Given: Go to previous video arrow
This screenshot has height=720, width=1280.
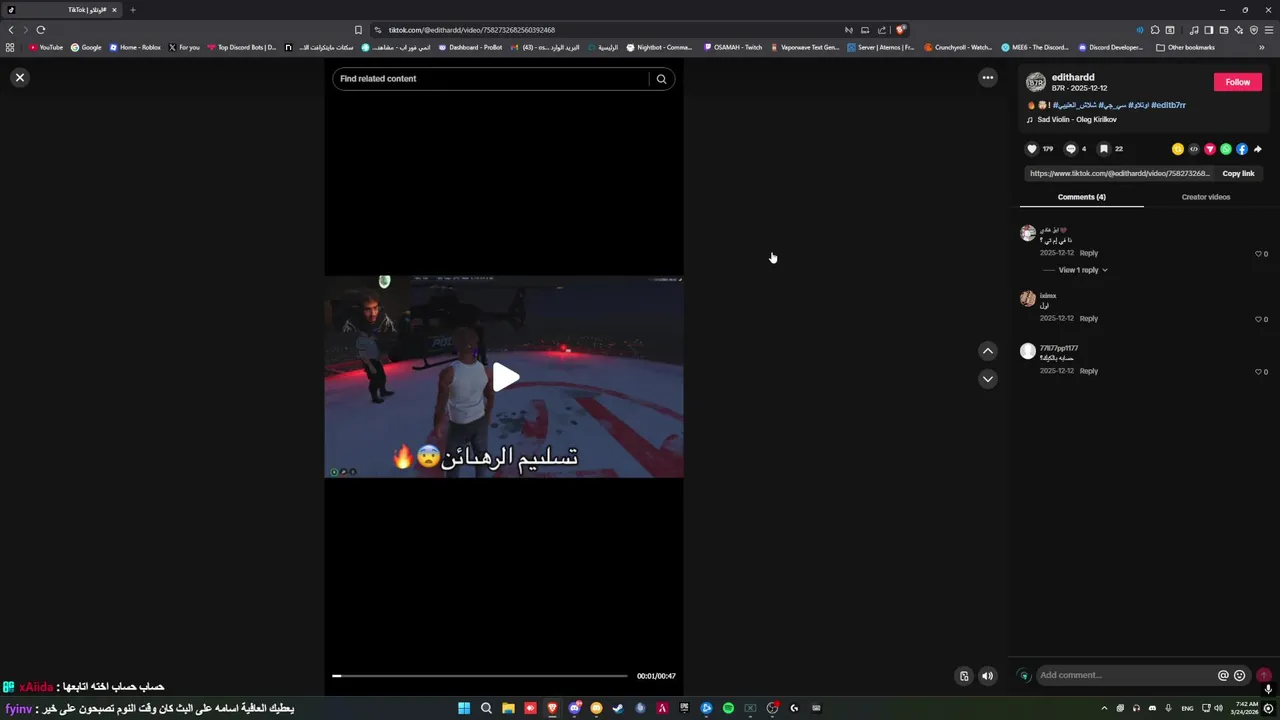Looking at the screenshot, I should (x=988, y=351).
